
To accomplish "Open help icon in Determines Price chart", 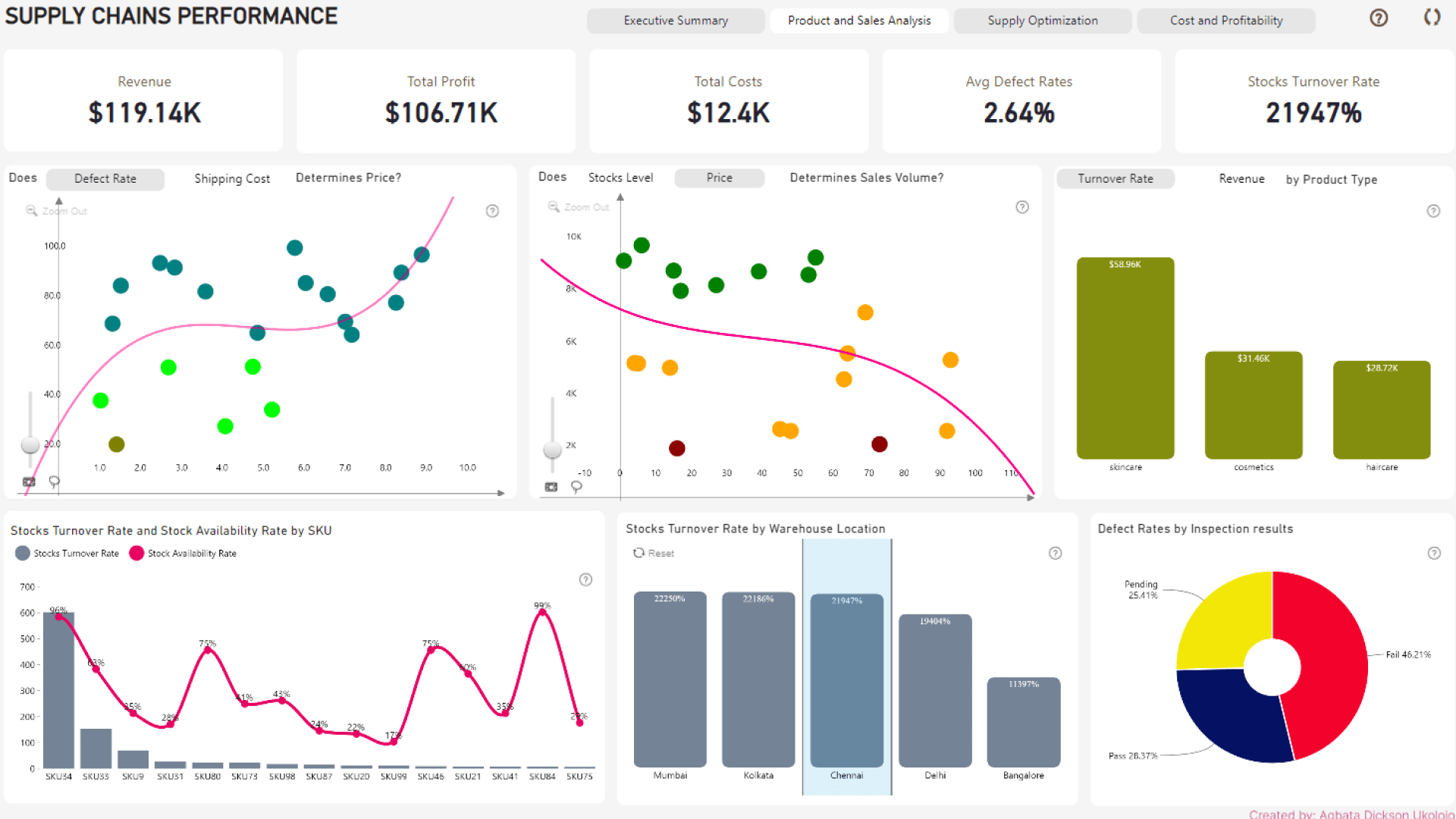I will [x=492, y=211].
